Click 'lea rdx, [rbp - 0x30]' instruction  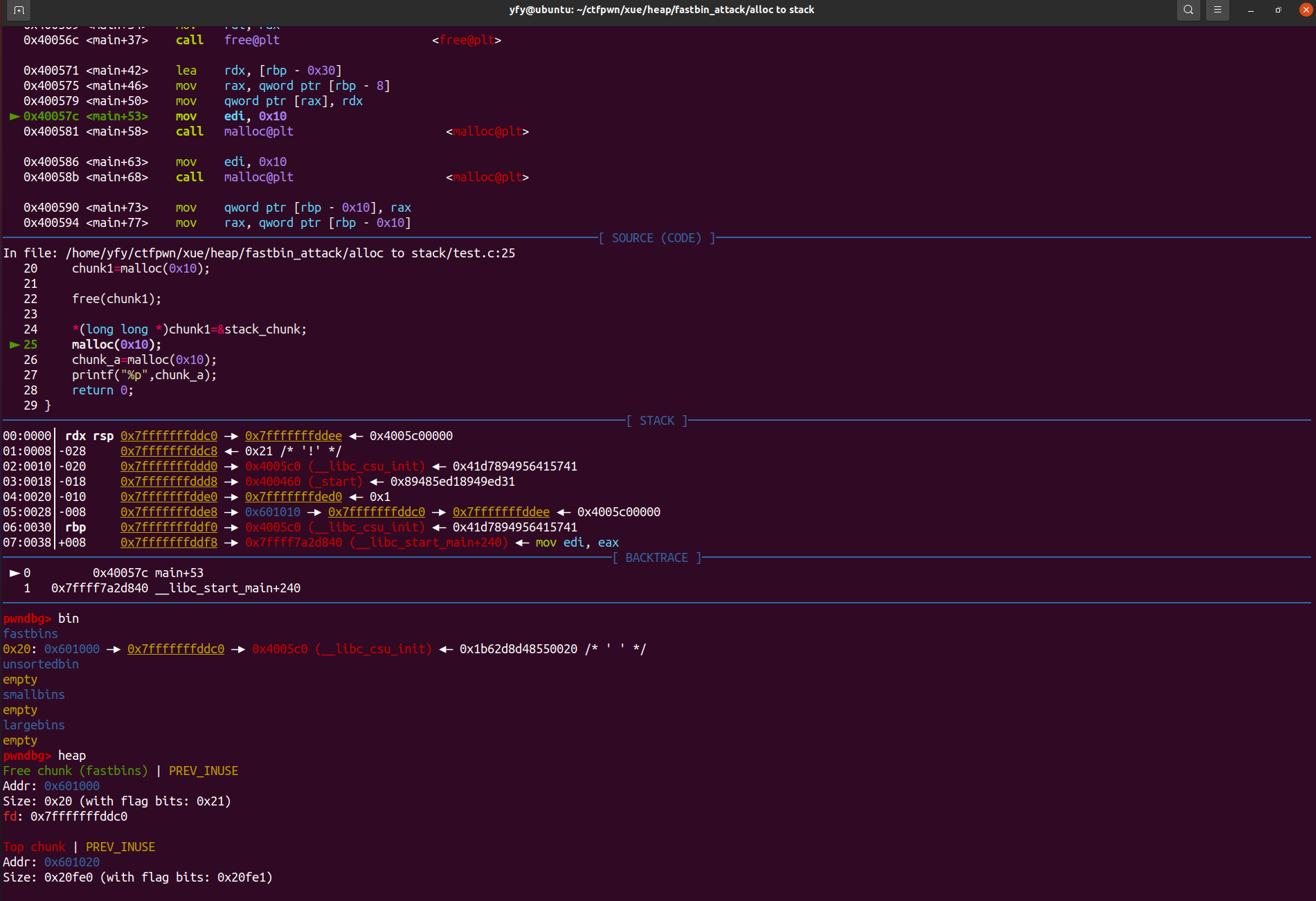259,71
